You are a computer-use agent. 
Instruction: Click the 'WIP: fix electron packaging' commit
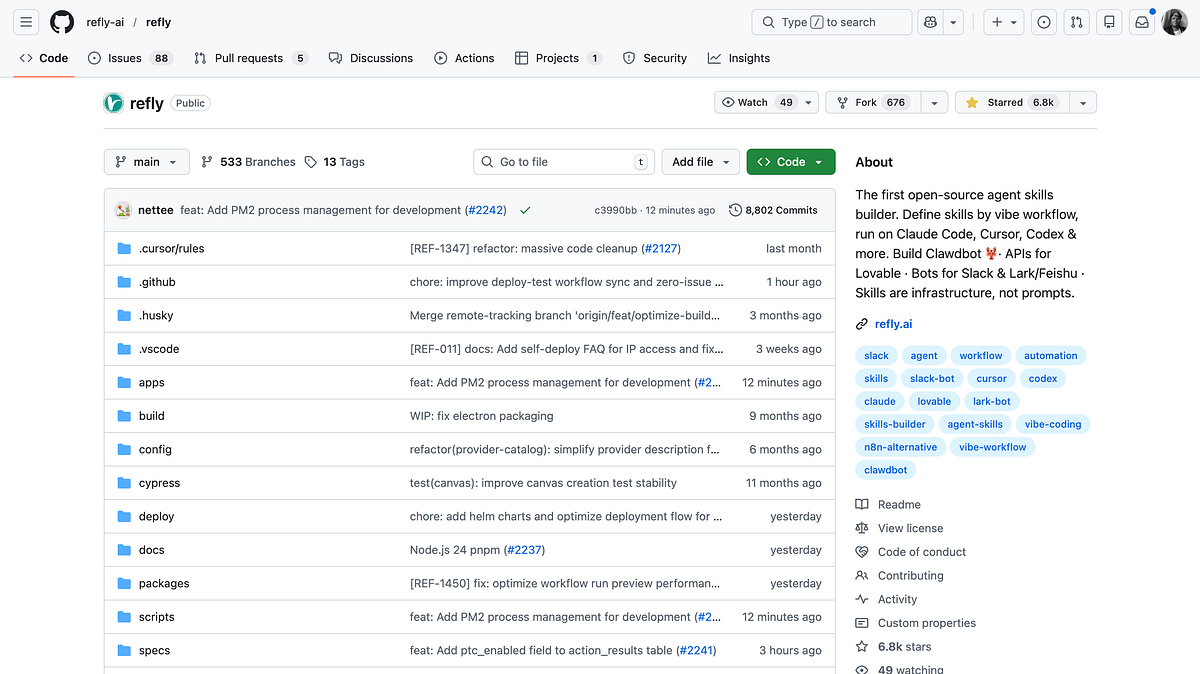(481, 416)
